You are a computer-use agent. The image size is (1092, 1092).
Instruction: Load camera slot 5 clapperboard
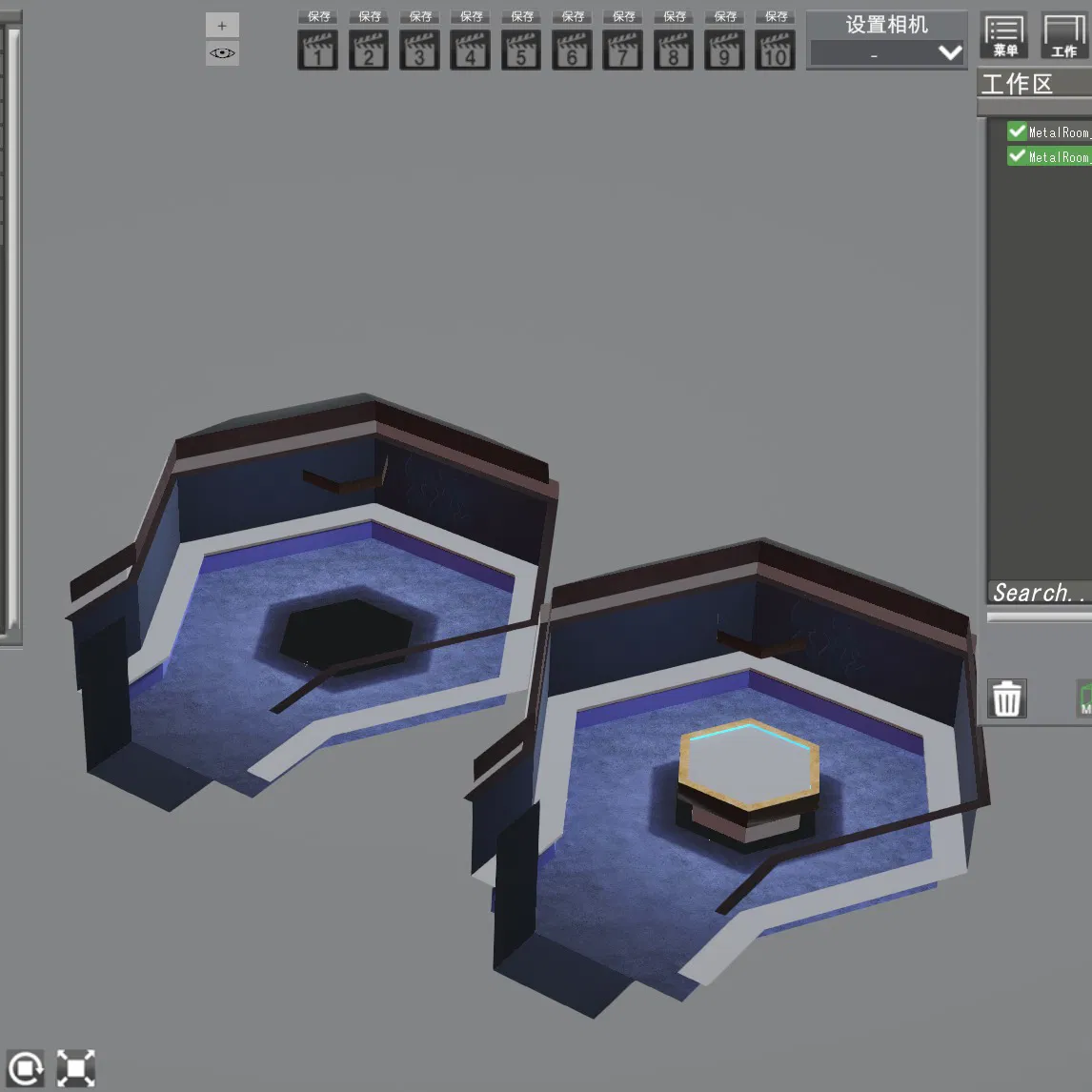pos(521,50)
